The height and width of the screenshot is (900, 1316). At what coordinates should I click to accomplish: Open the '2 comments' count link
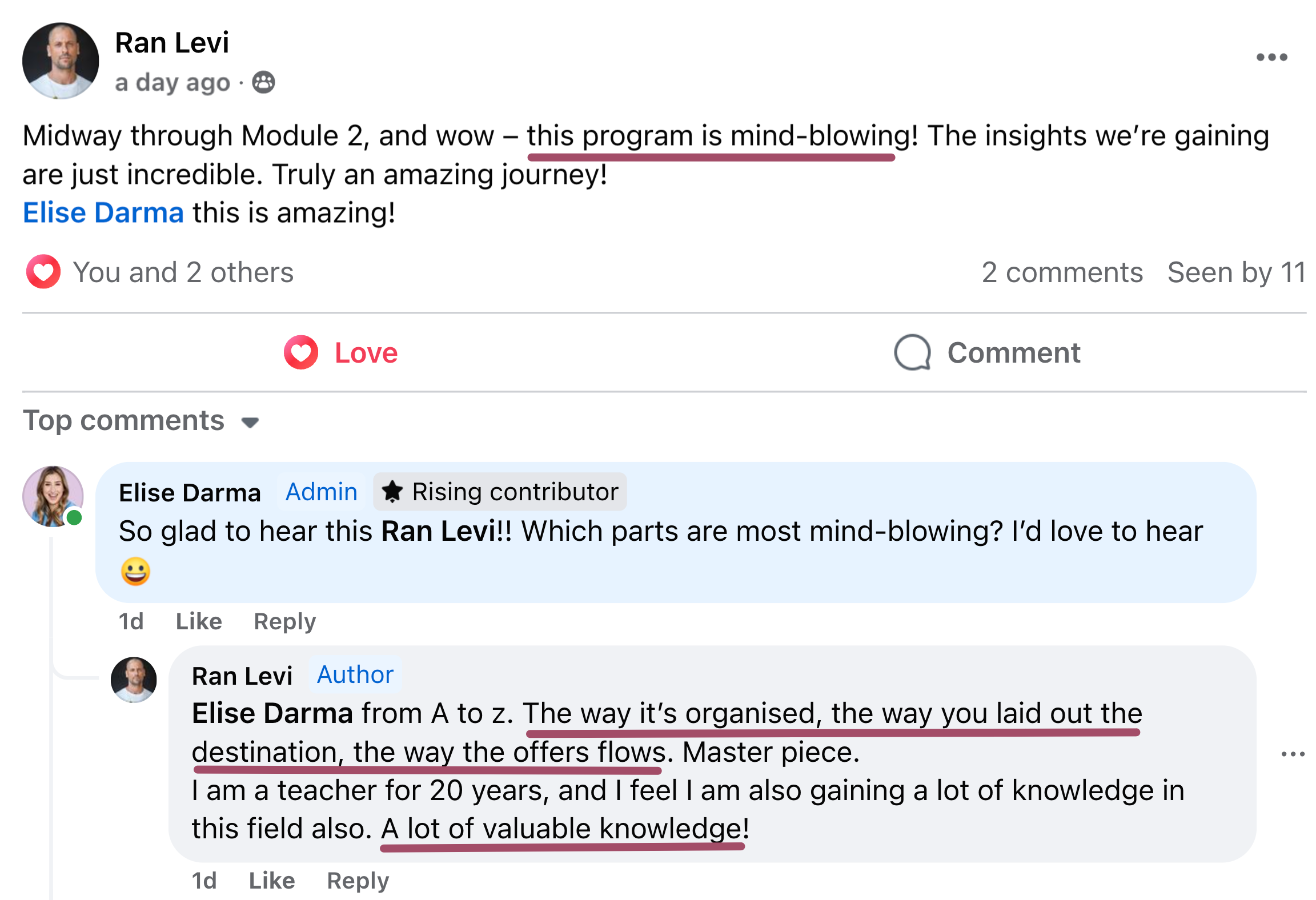(1062, 272)
